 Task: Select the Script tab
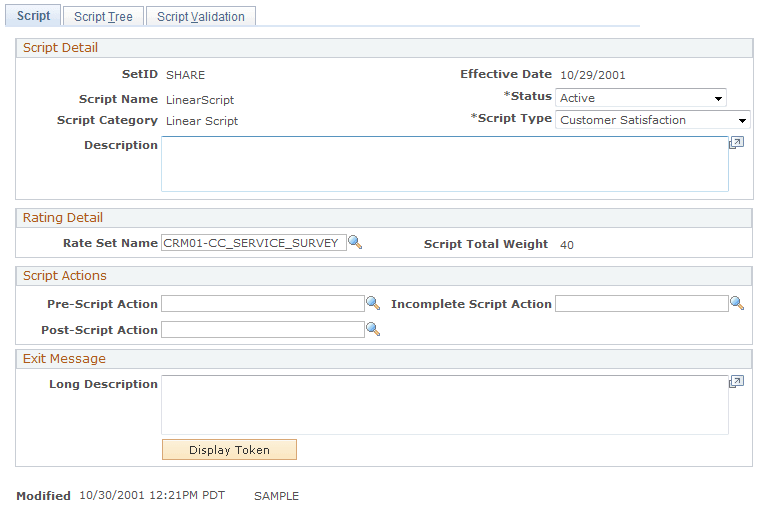pyautogui.click(x=33, y=16)
